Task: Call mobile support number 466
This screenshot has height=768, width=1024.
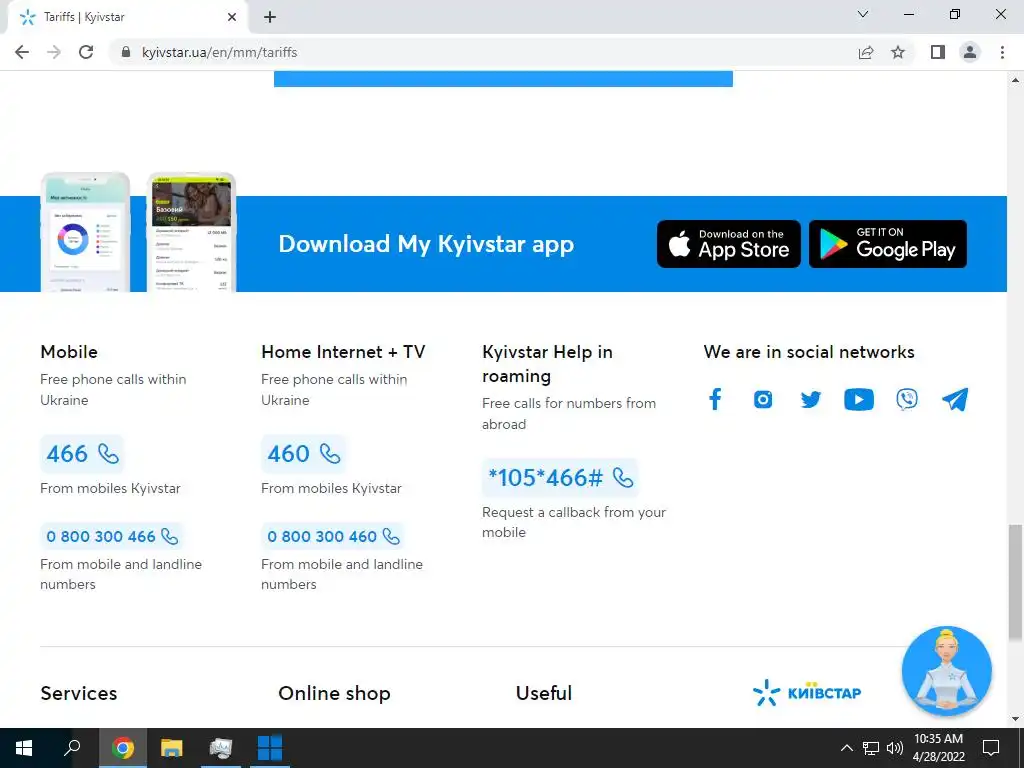Action: coord(82,453)
